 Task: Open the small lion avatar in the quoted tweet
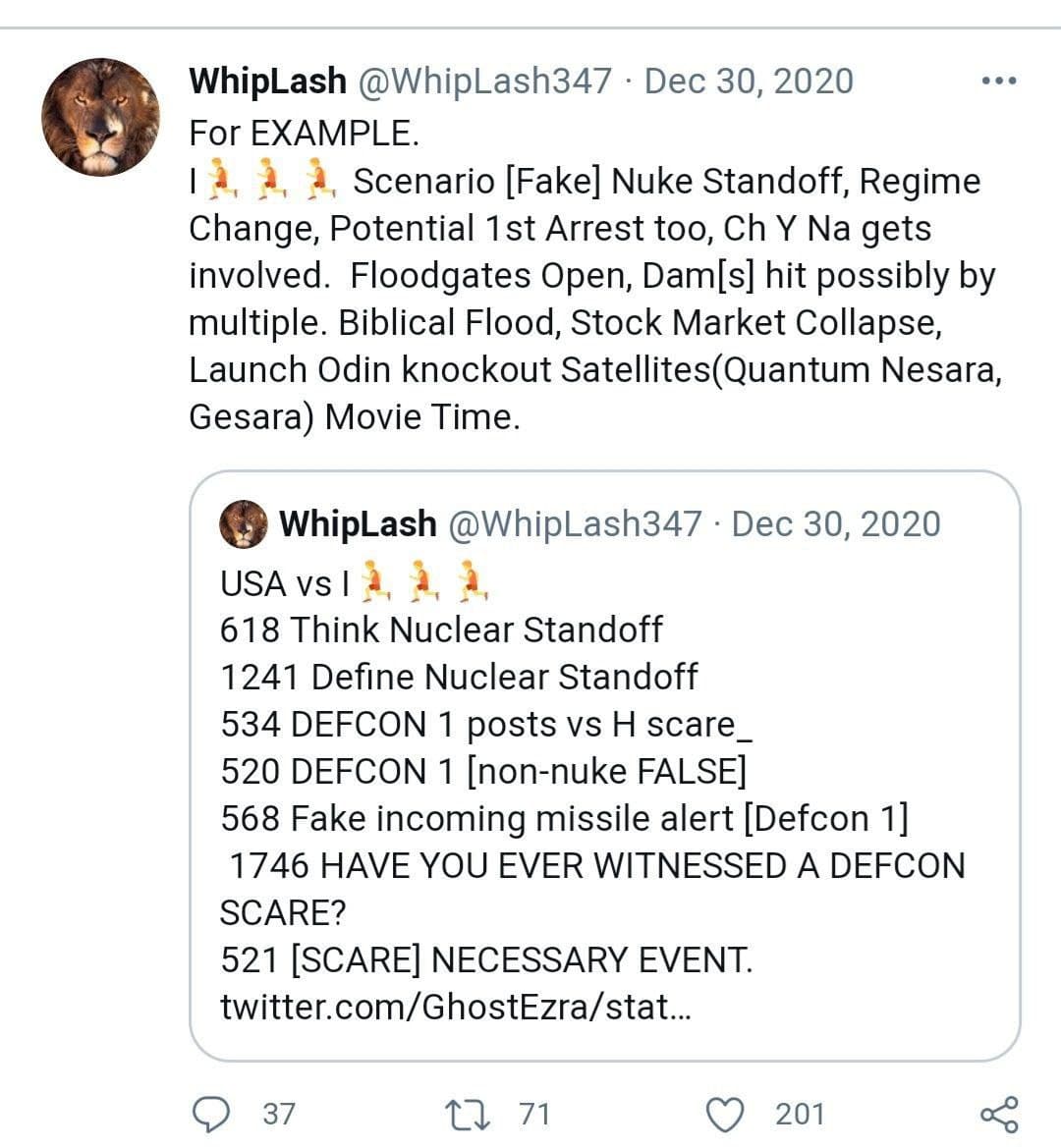[x=243, y=524]
